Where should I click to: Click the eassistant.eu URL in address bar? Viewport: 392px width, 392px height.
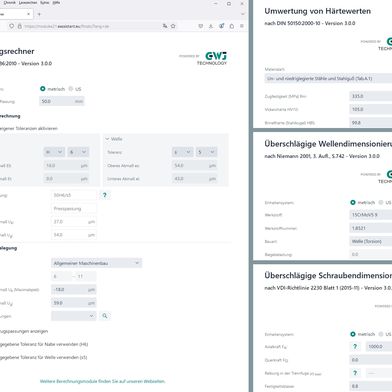point(67,26)
